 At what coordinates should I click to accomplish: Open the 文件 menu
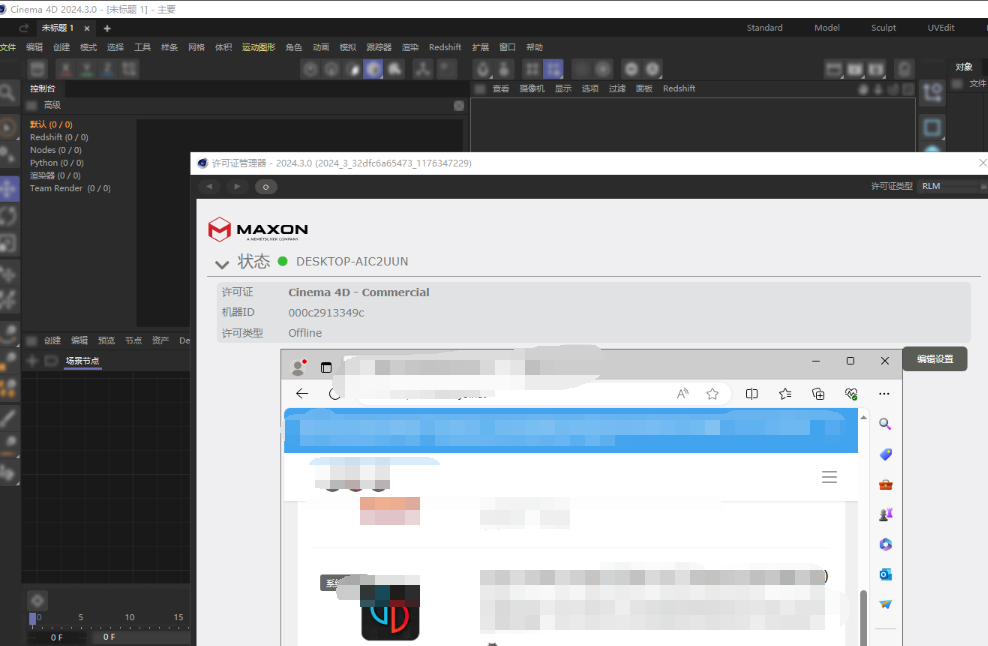(8, 47)
